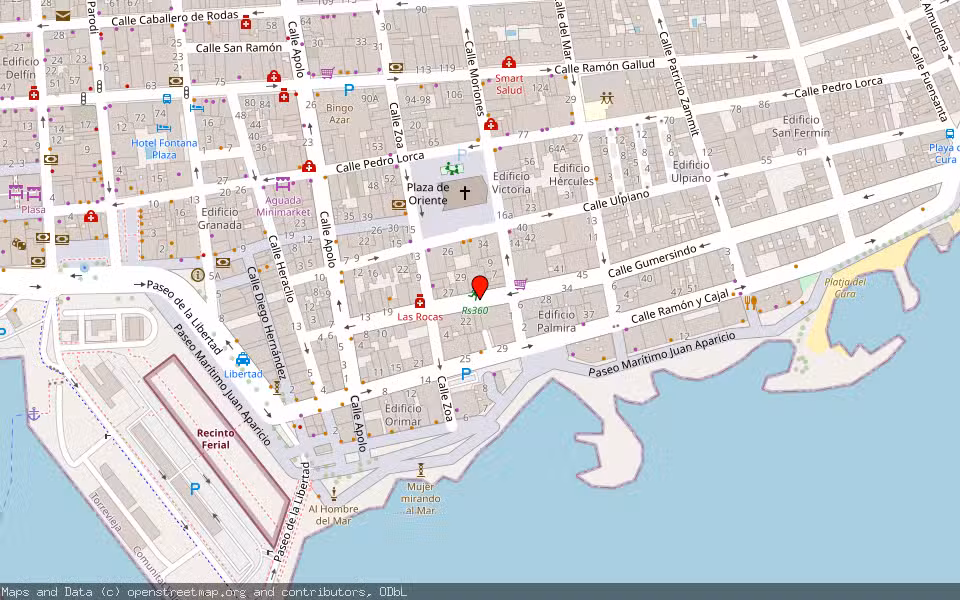Click the information i icon near house number 5A
Screen dimensions: 960x600
coord(197,274)
